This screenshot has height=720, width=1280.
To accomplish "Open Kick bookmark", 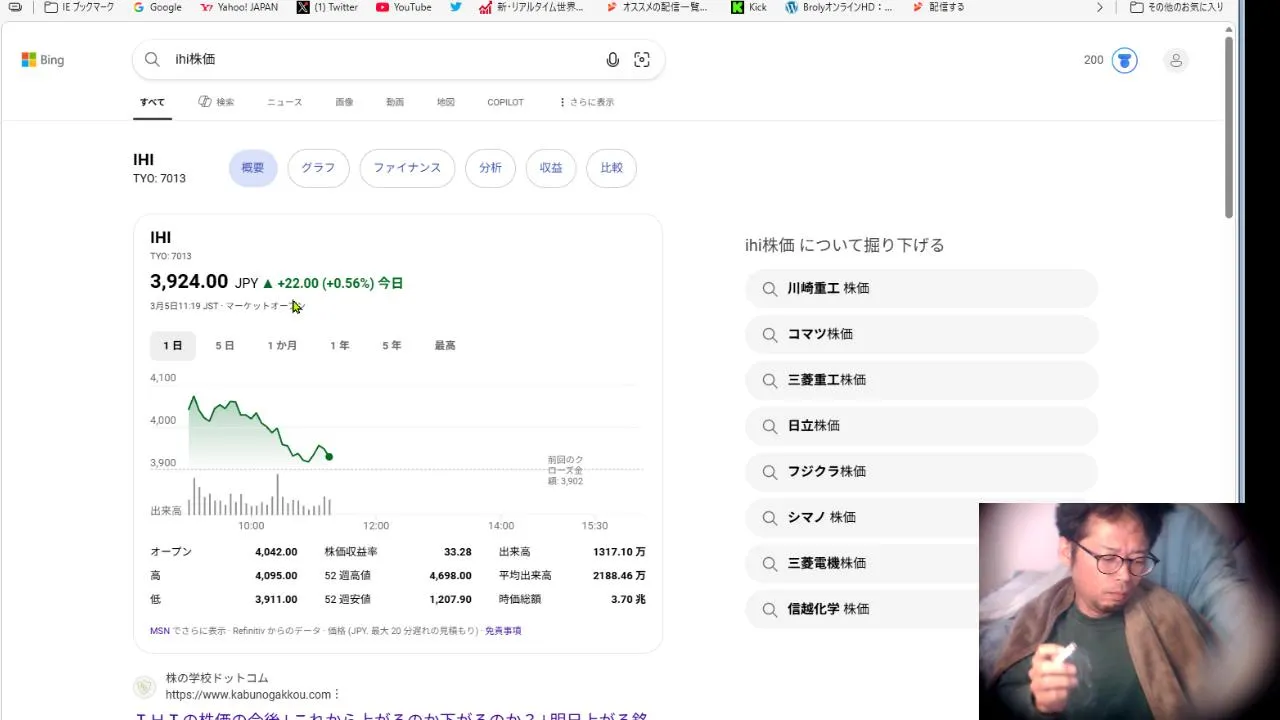I will (x=749, y=7).
